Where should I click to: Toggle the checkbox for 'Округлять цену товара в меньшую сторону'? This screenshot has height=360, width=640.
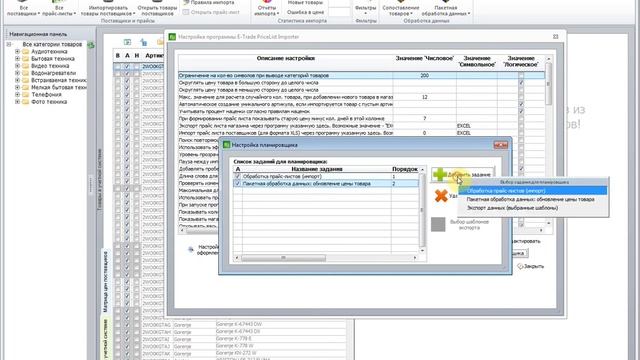click(x=521, y=90)
